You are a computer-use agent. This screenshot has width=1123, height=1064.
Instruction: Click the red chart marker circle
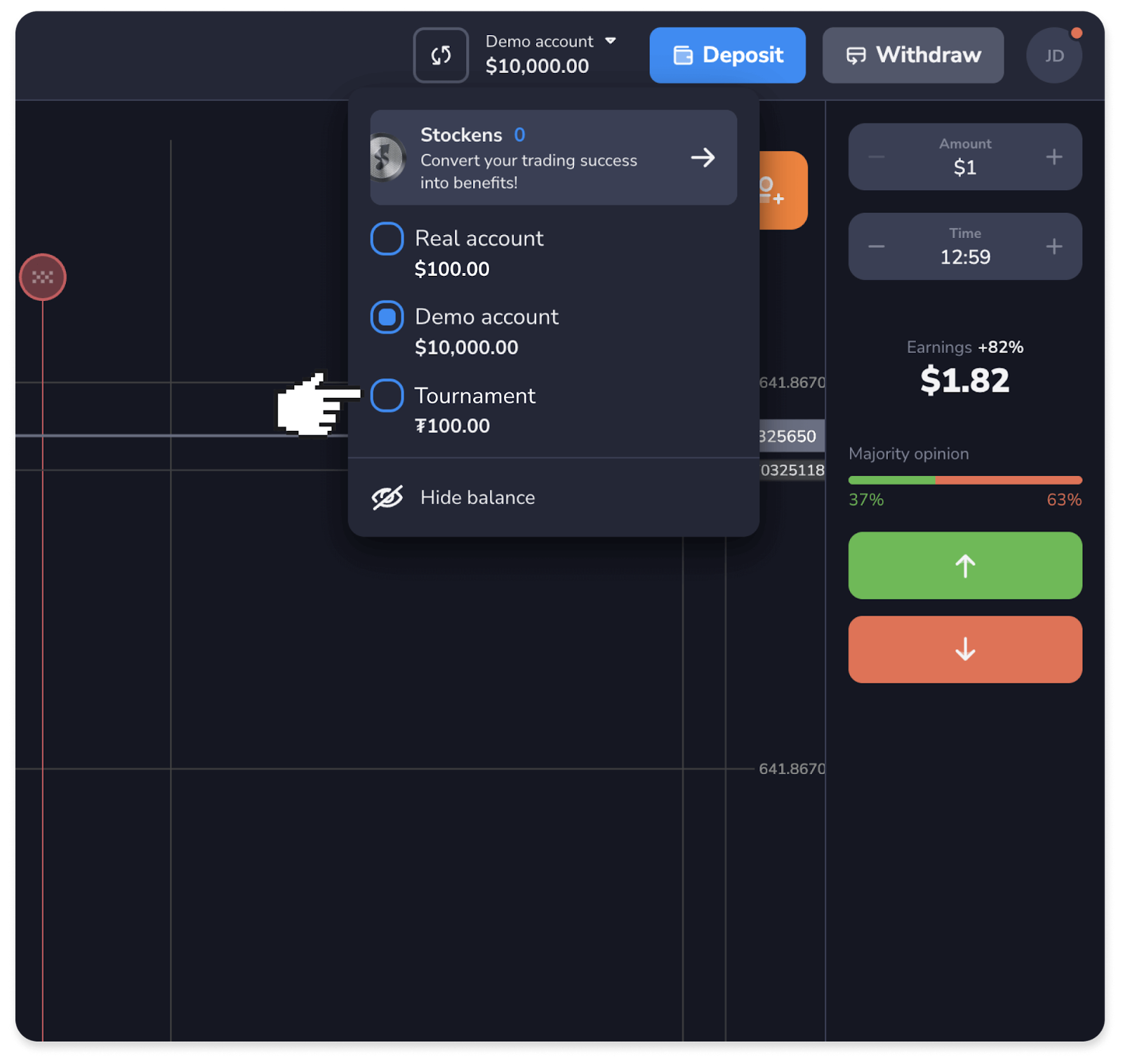[43, 277]
